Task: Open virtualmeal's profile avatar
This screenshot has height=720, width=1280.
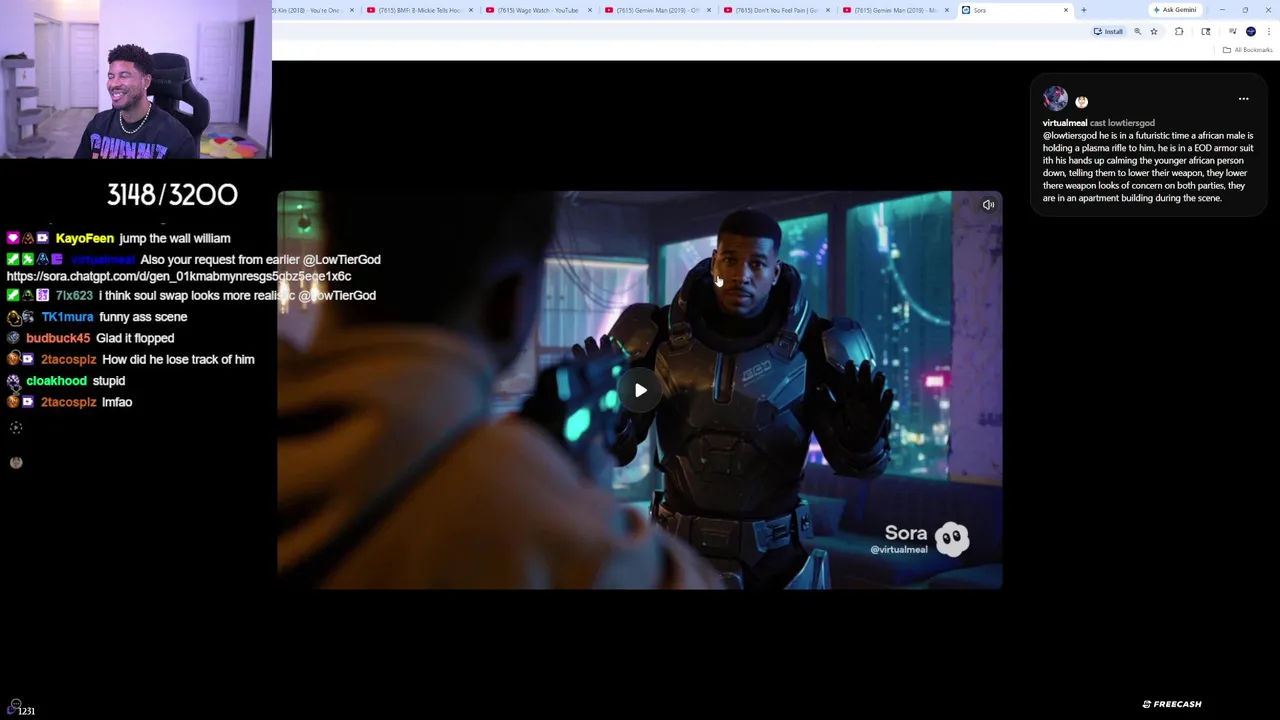Action: pos(1055,98)
